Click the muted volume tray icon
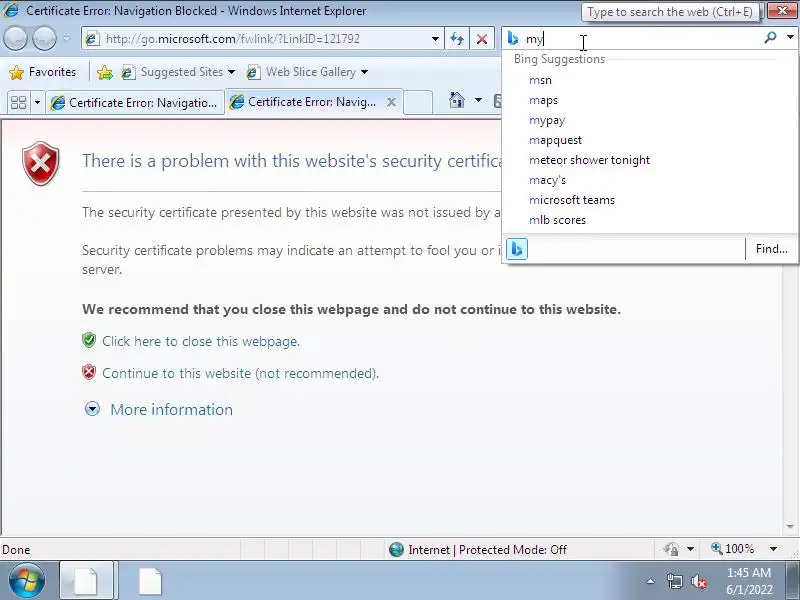The height and width of the screenshot is (600, 800). 698,581
